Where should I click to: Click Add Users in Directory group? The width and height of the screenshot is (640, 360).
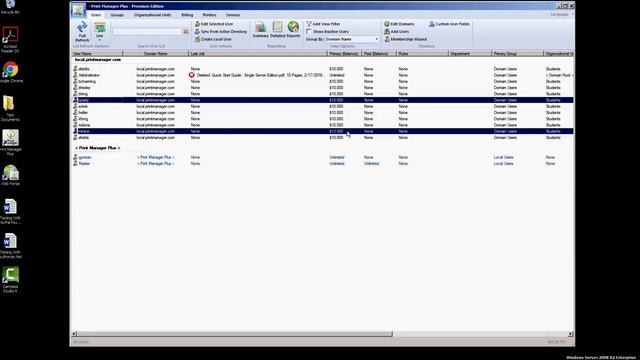pos(396,31)
